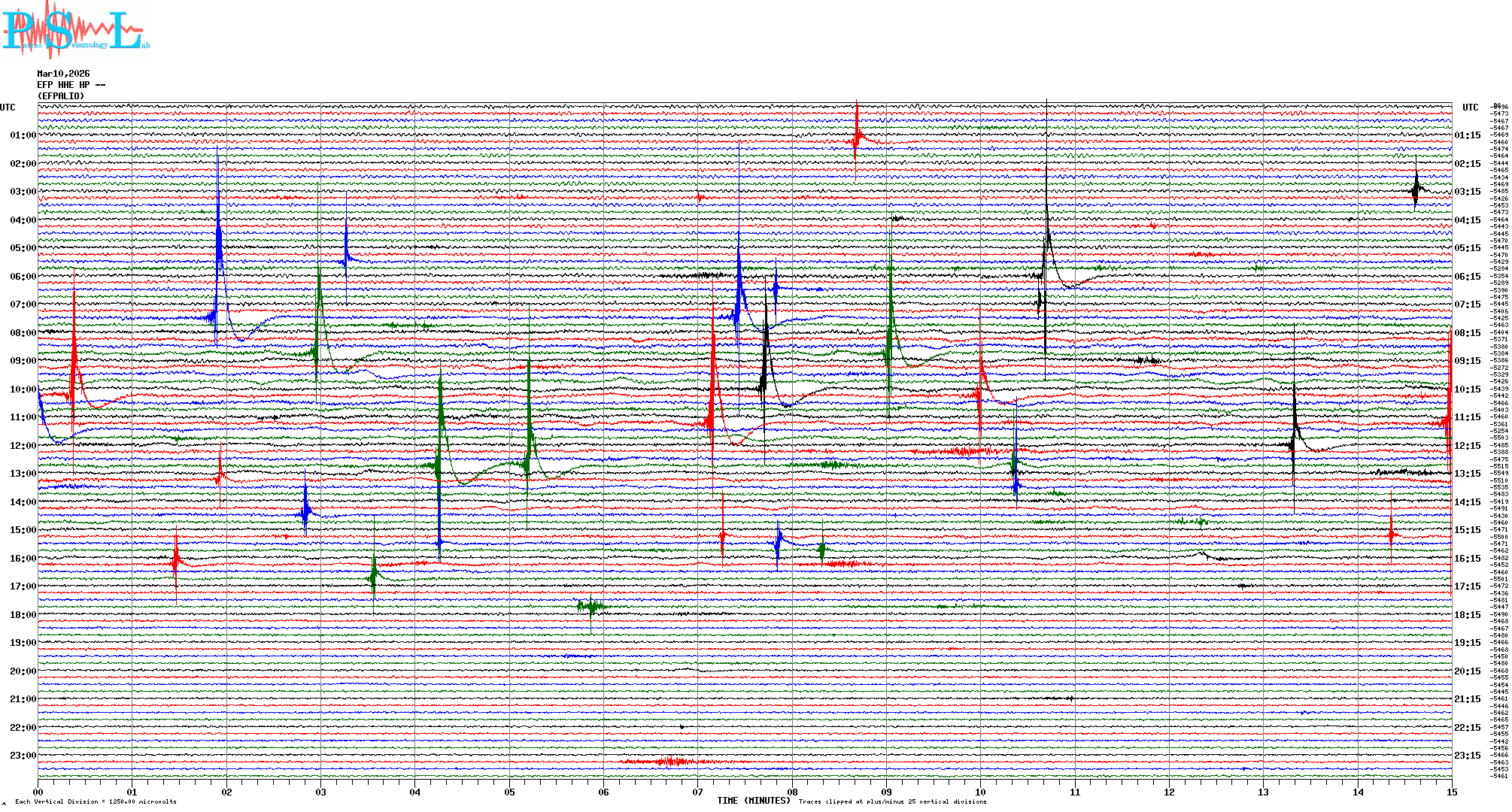The image size is (1512, 812).
Task: Click the red burst on the 23:15 trace
Action: click(x=669, y=762)
